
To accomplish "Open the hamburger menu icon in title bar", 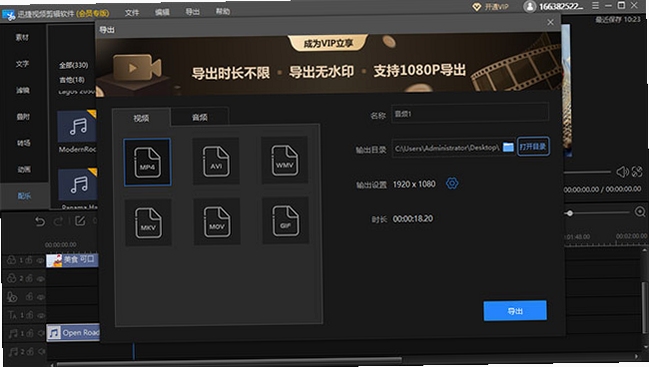I will [x=595, y=5].
